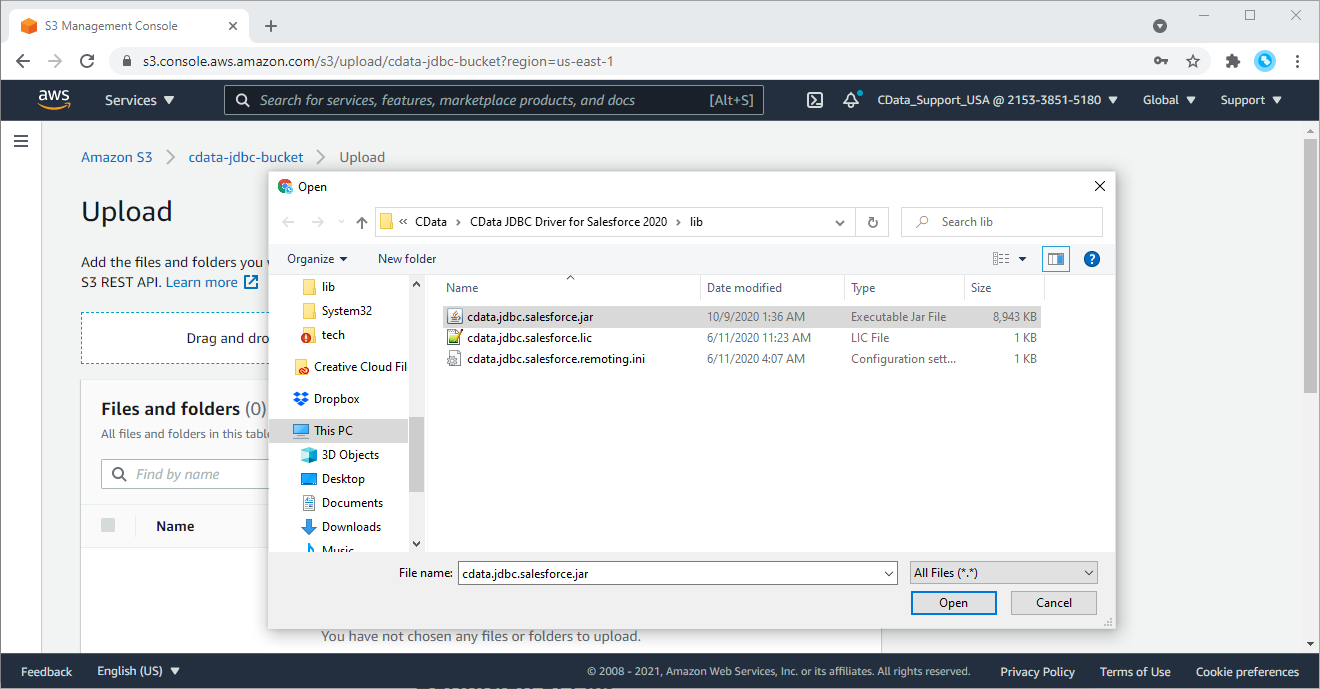Open the Services menu
Screen dimensions: 1320x689
(x=139, y=100)
